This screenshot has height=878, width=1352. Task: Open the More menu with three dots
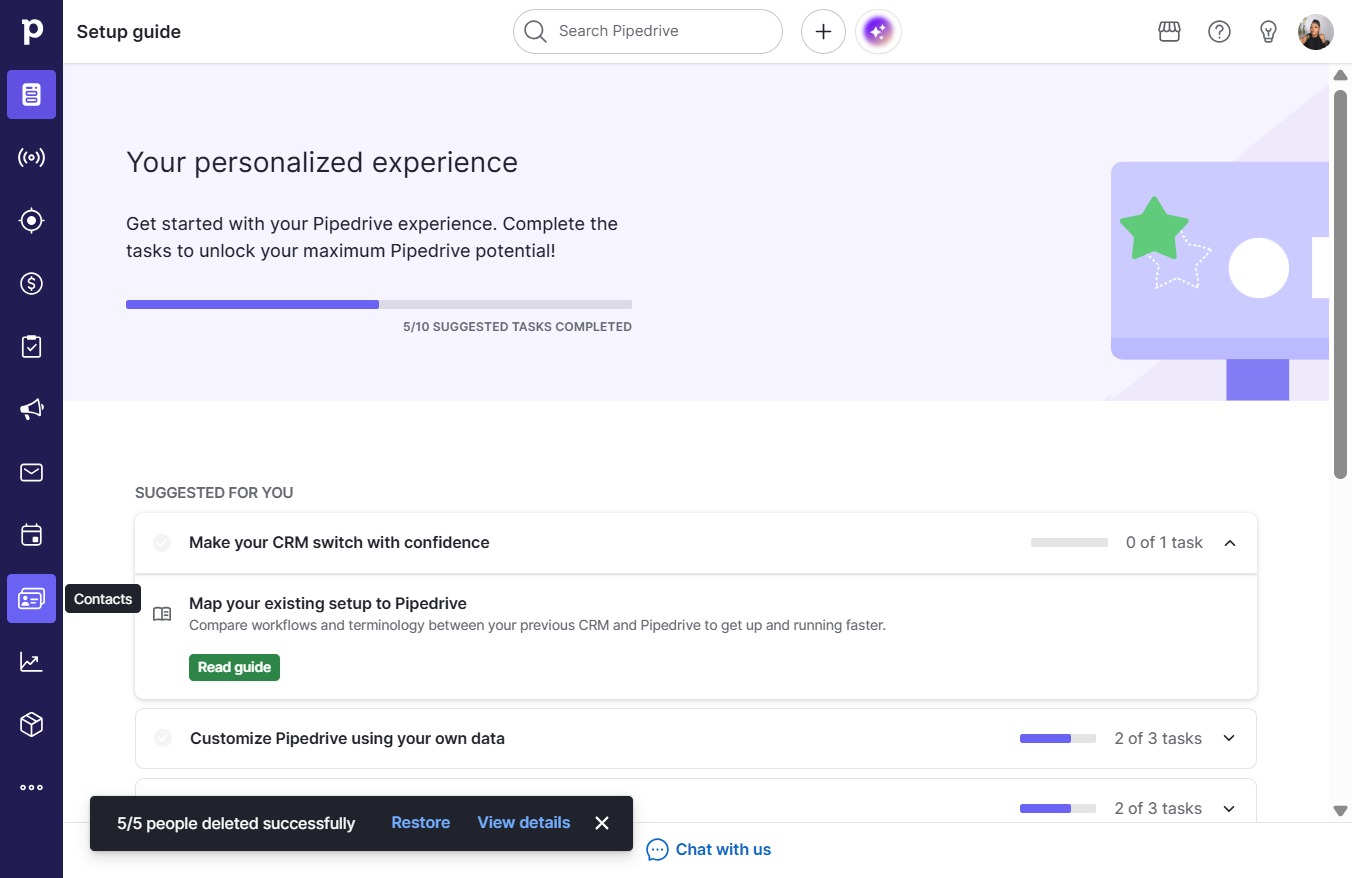click(x=32, y=788)
